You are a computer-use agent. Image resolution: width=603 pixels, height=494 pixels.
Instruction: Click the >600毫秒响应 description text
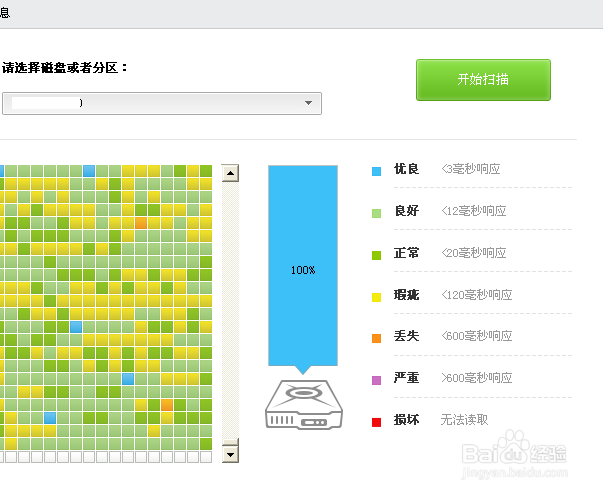477,378
